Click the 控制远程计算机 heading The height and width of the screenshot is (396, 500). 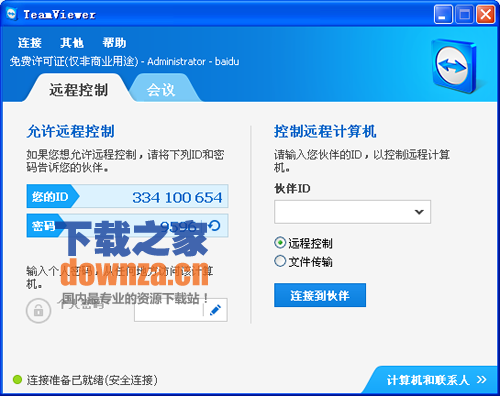pyautogui.click(x=325, y=131)
